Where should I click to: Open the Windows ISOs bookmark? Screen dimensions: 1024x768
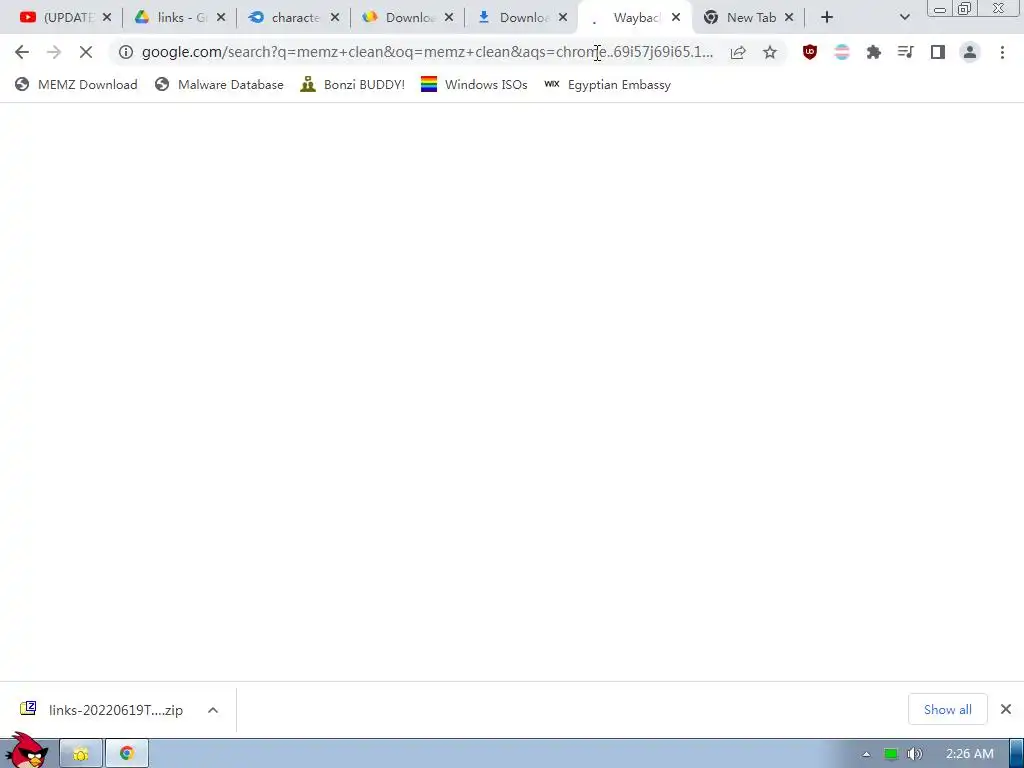click(474, 84)
